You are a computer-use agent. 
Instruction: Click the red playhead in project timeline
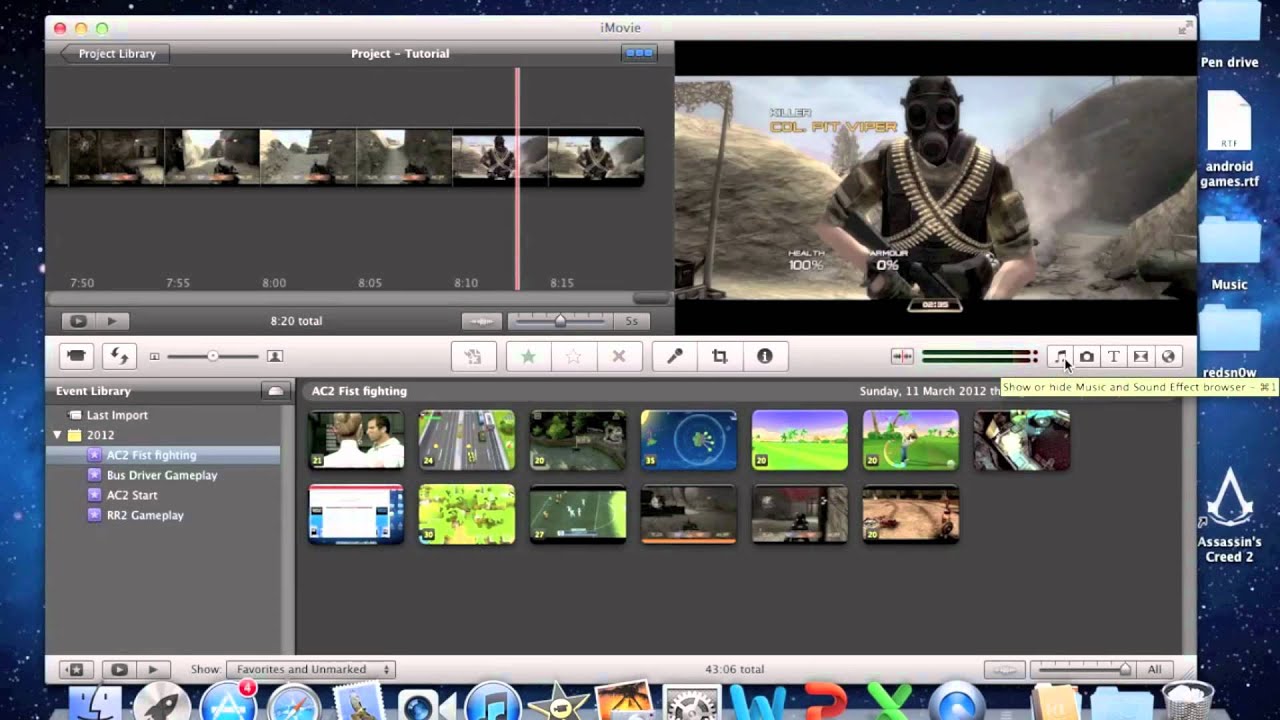tap(517, 180)
